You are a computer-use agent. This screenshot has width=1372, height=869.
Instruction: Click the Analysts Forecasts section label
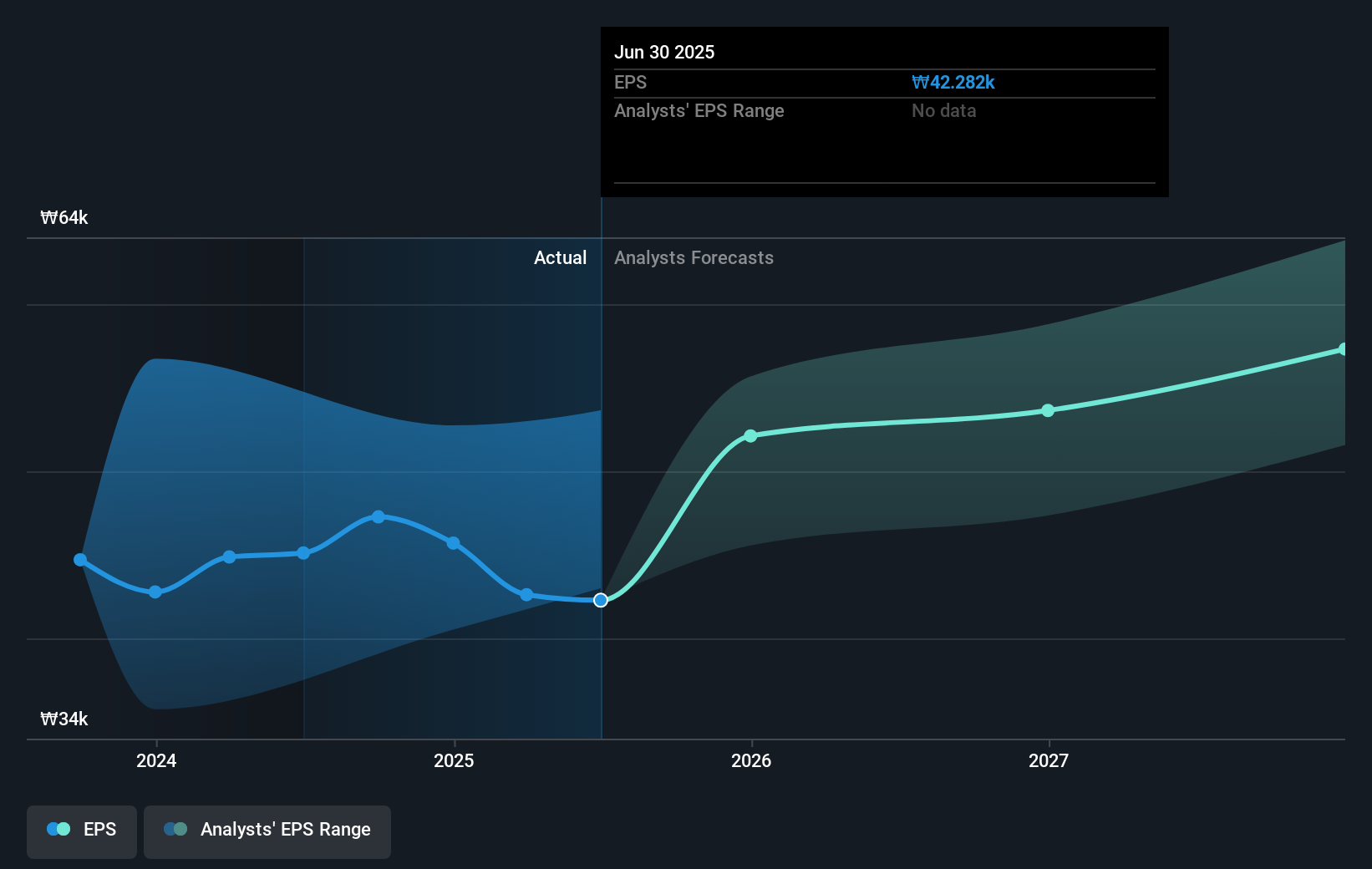coord(694,258)
